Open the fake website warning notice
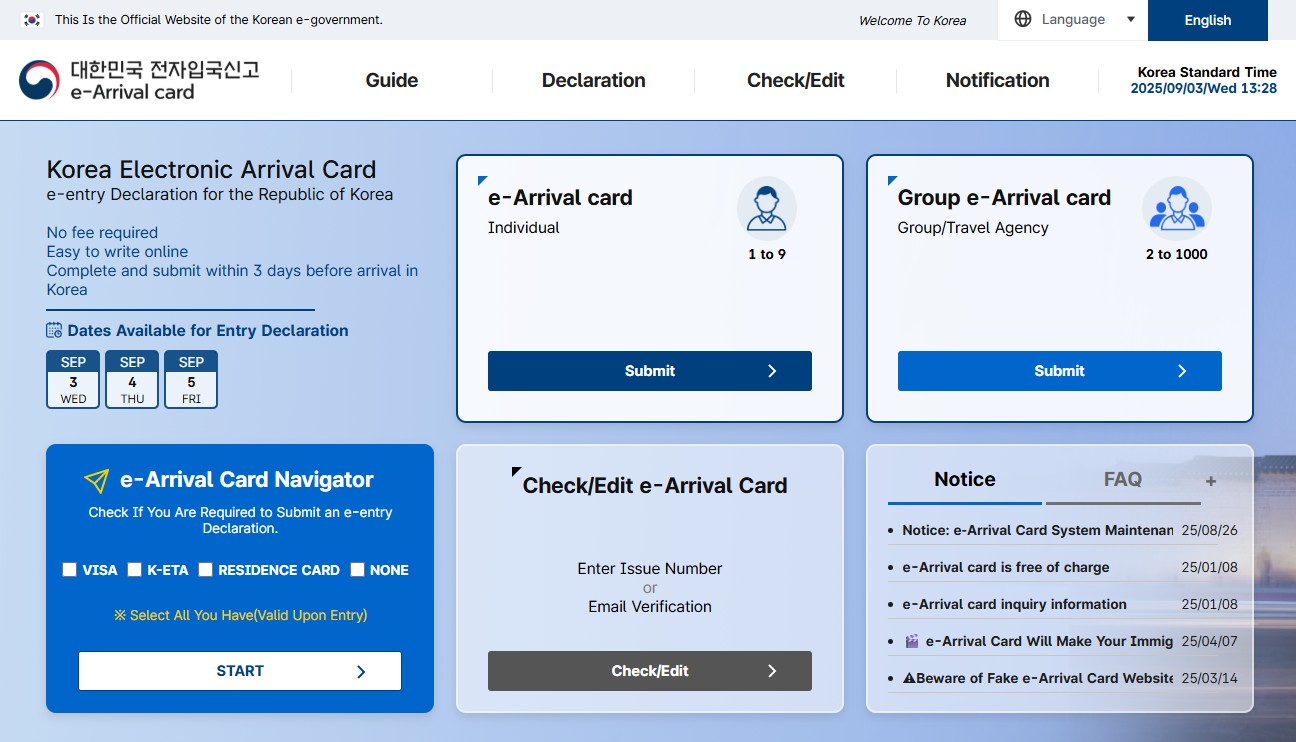Screen dimensions: 1296x742 tap(1038, 678)
